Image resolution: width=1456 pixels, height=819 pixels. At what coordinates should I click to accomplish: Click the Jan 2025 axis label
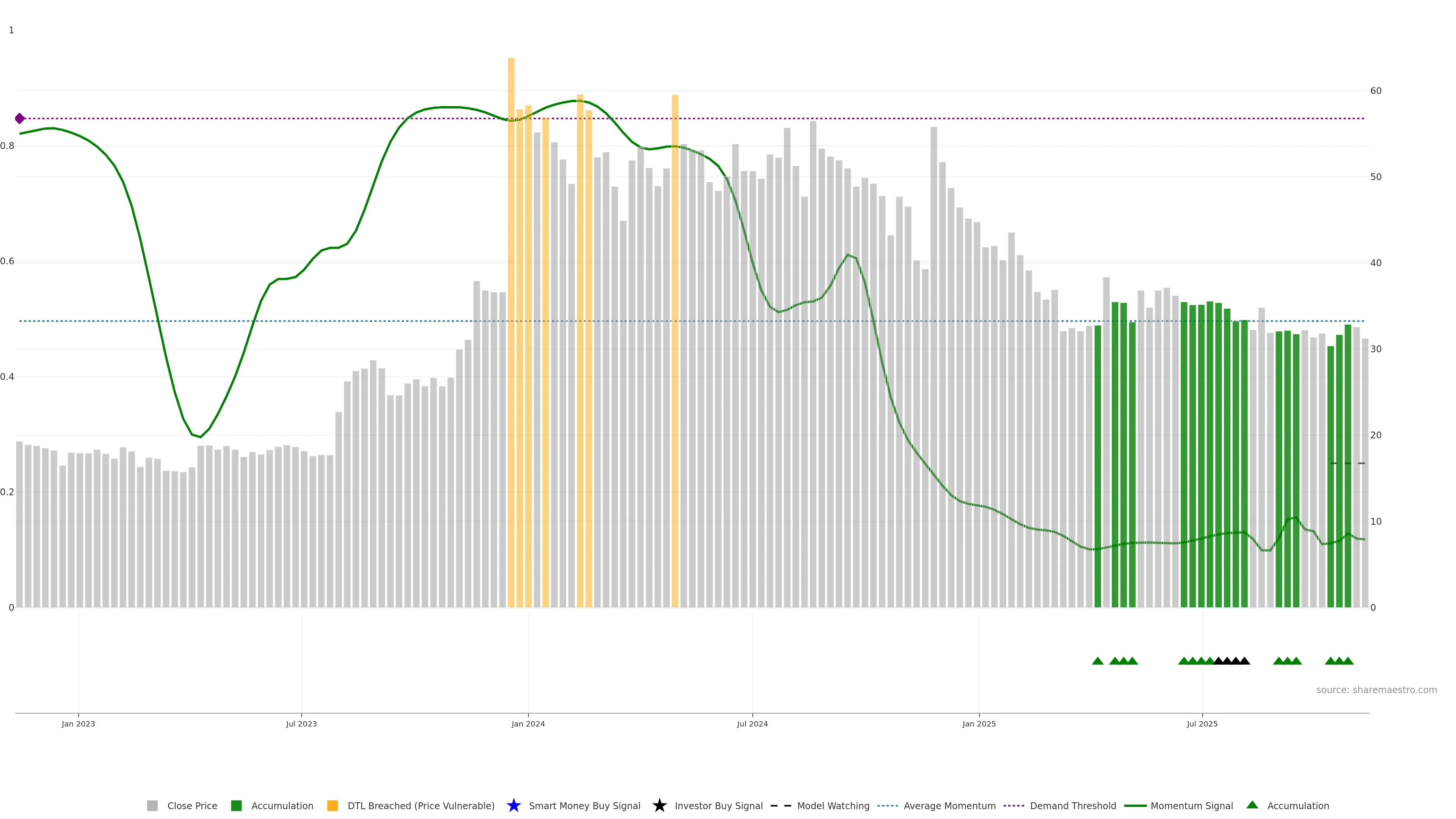[x=979, y=723]
